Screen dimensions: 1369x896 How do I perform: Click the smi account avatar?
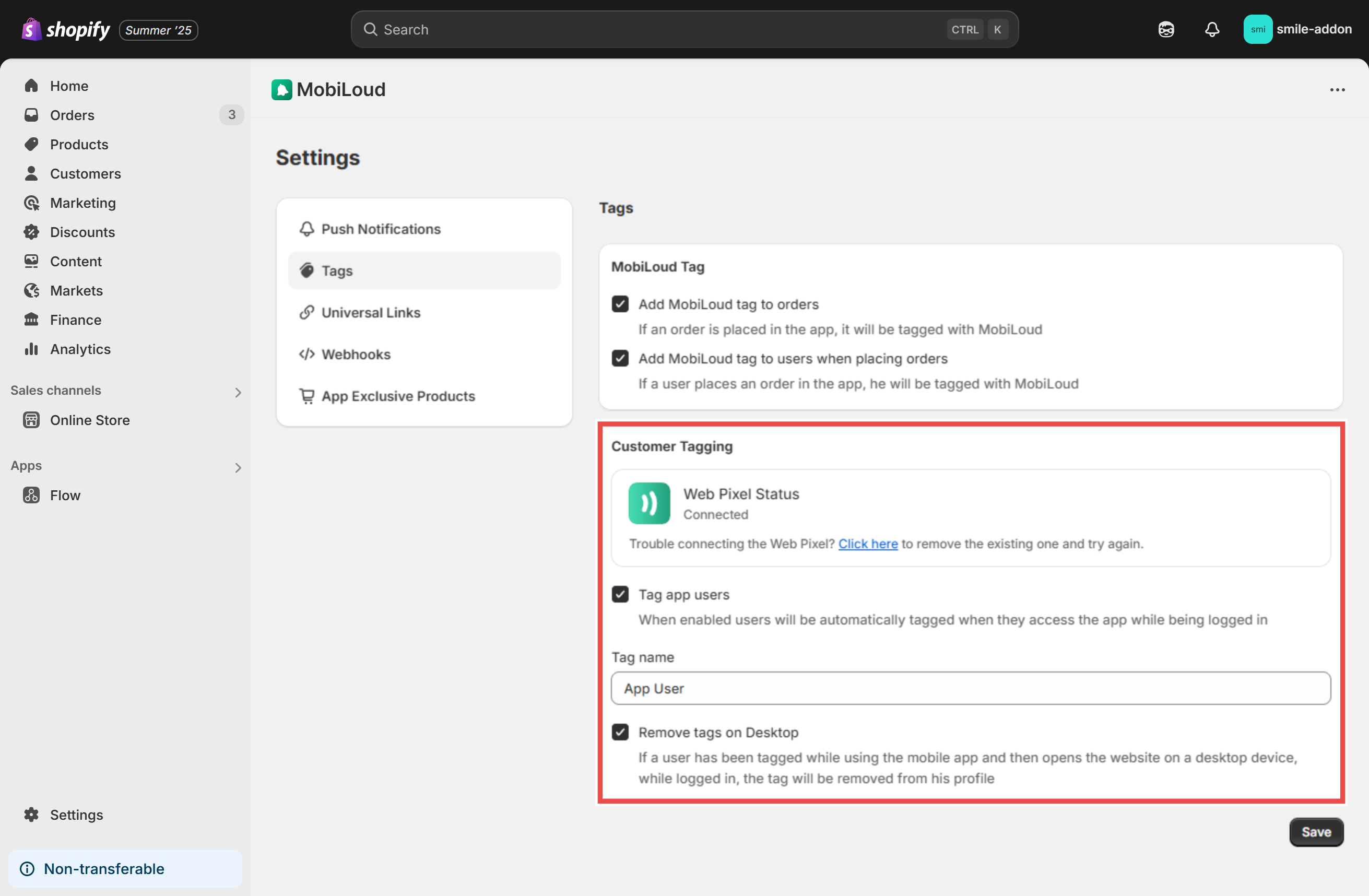(1257, 29)
